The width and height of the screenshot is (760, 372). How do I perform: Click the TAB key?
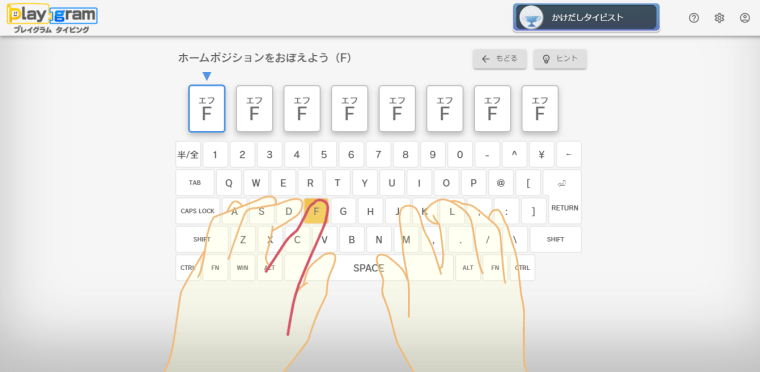click(x=195, y=183)
